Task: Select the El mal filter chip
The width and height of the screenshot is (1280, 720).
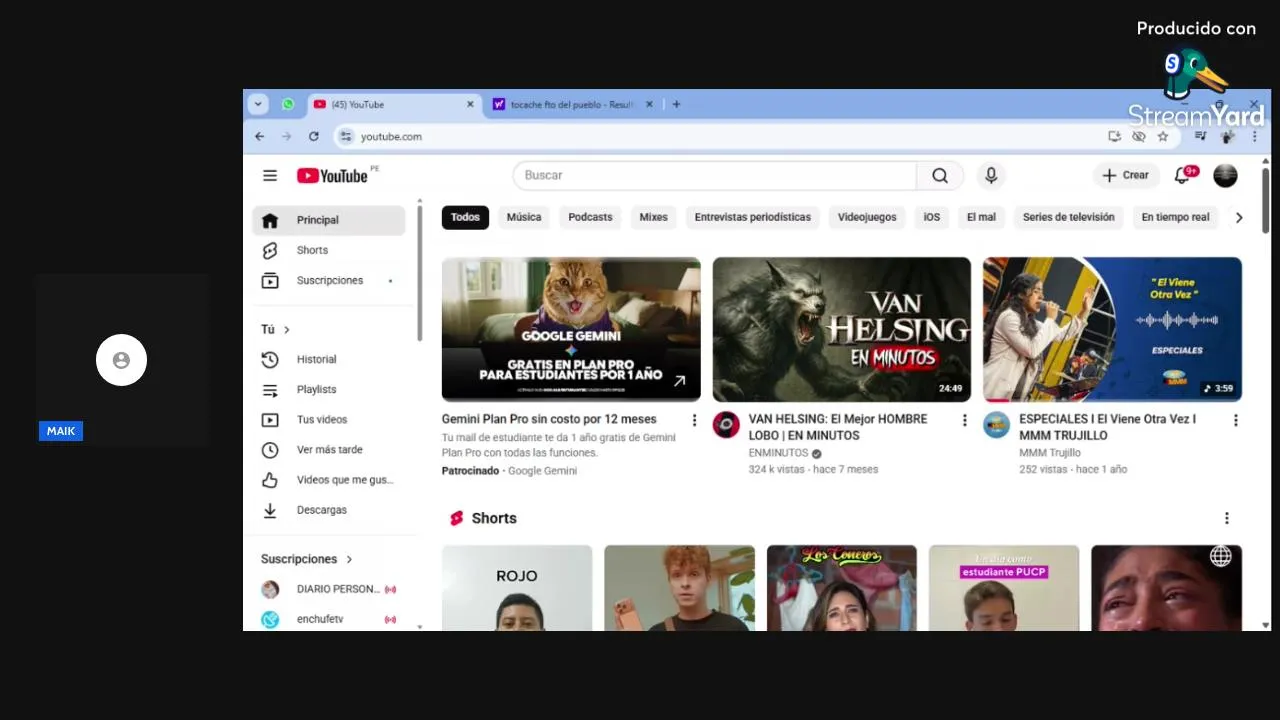Action: tap(981, 217)
